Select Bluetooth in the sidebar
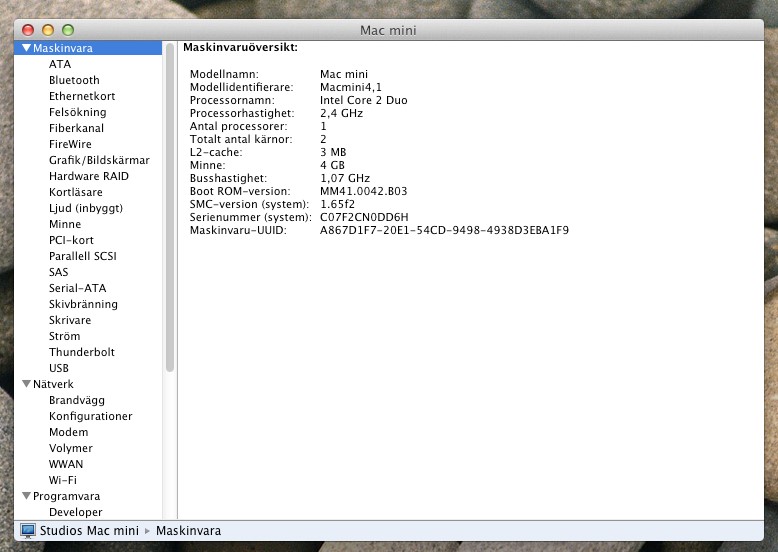778x552 pixels. click(74, 80)
